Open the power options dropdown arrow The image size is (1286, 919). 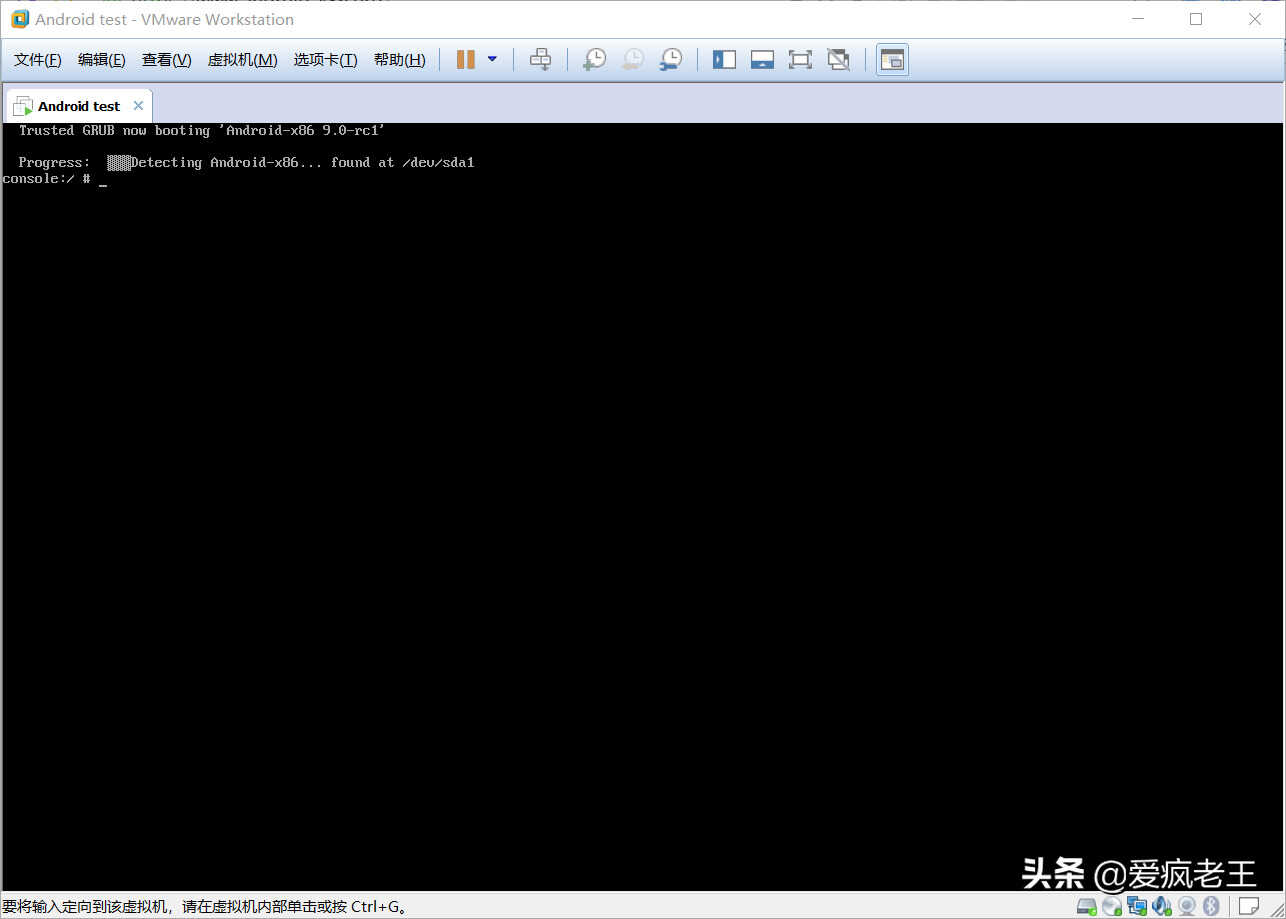point(492,60)
